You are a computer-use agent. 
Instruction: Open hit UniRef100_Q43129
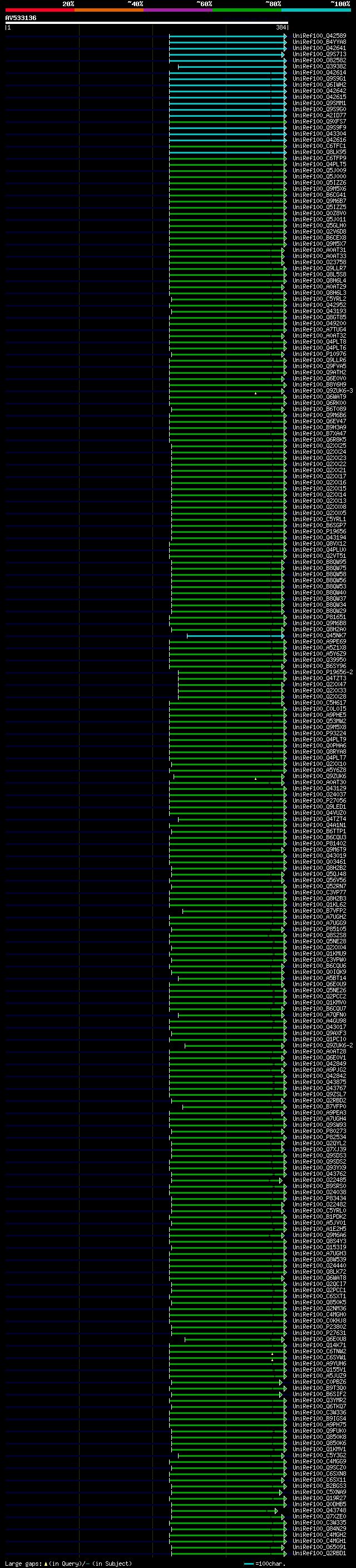tap(319, 788)
